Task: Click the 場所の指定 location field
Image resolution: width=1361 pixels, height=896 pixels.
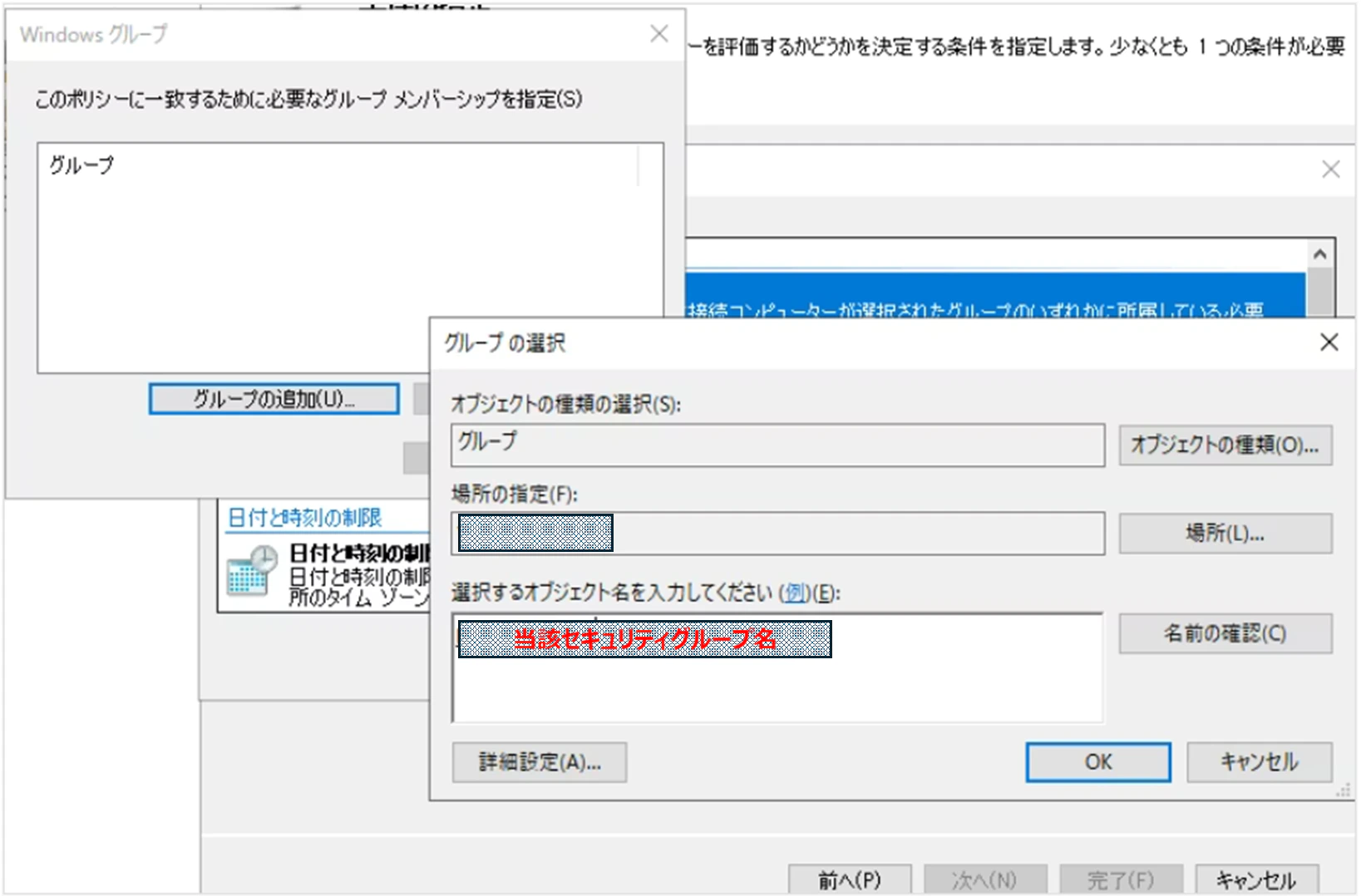Action: tap(777, 533)
